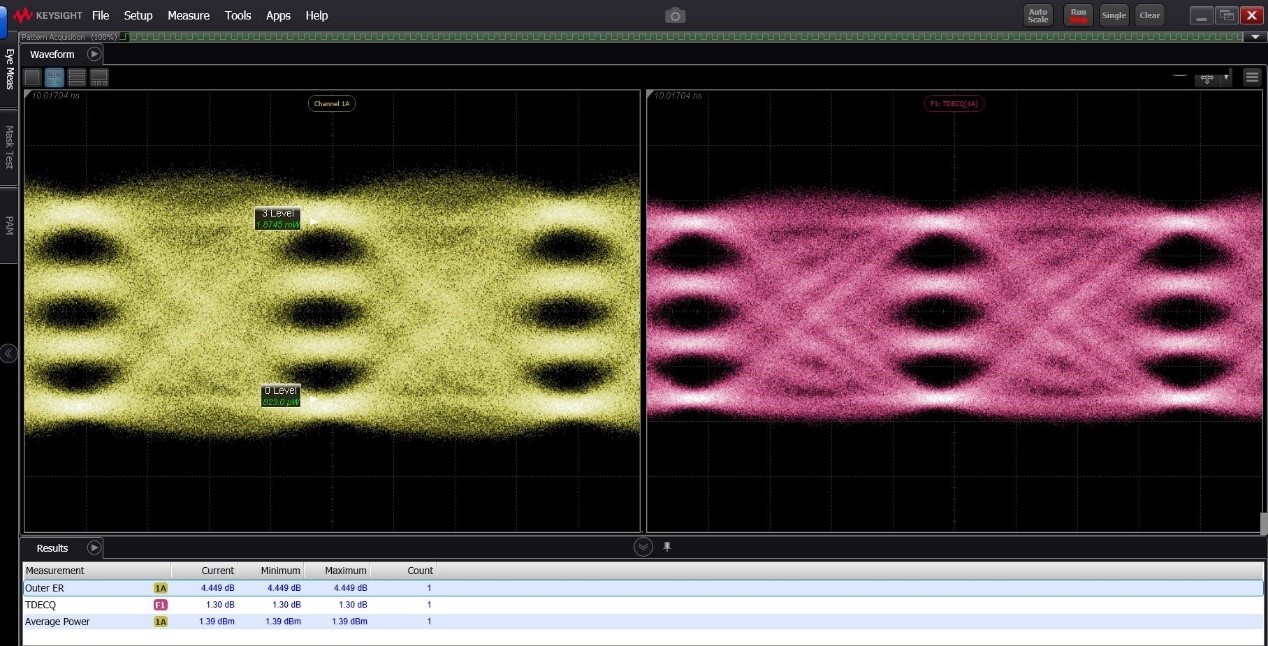
Task: Toggle the Channel 1A waveform label
Action: (331, 103)
